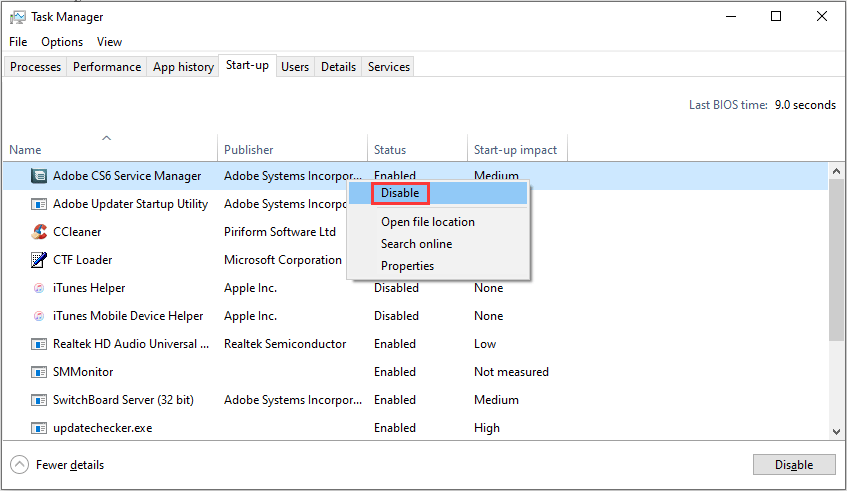Click Apple Inc. publisher for iTunes Mobile Device Helper
Image resolution: width=847 pixels, height=491 pixels.
(x=251, y=316)
